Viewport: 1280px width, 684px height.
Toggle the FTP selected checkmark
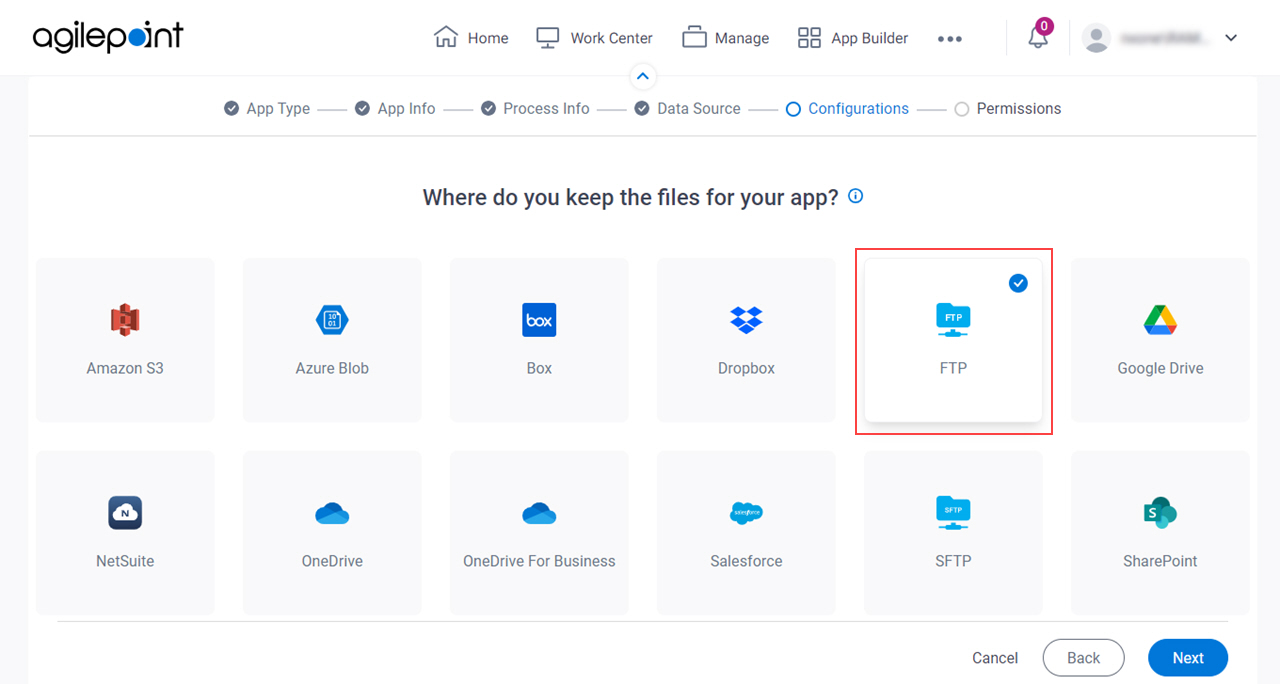pos(1018,284)
